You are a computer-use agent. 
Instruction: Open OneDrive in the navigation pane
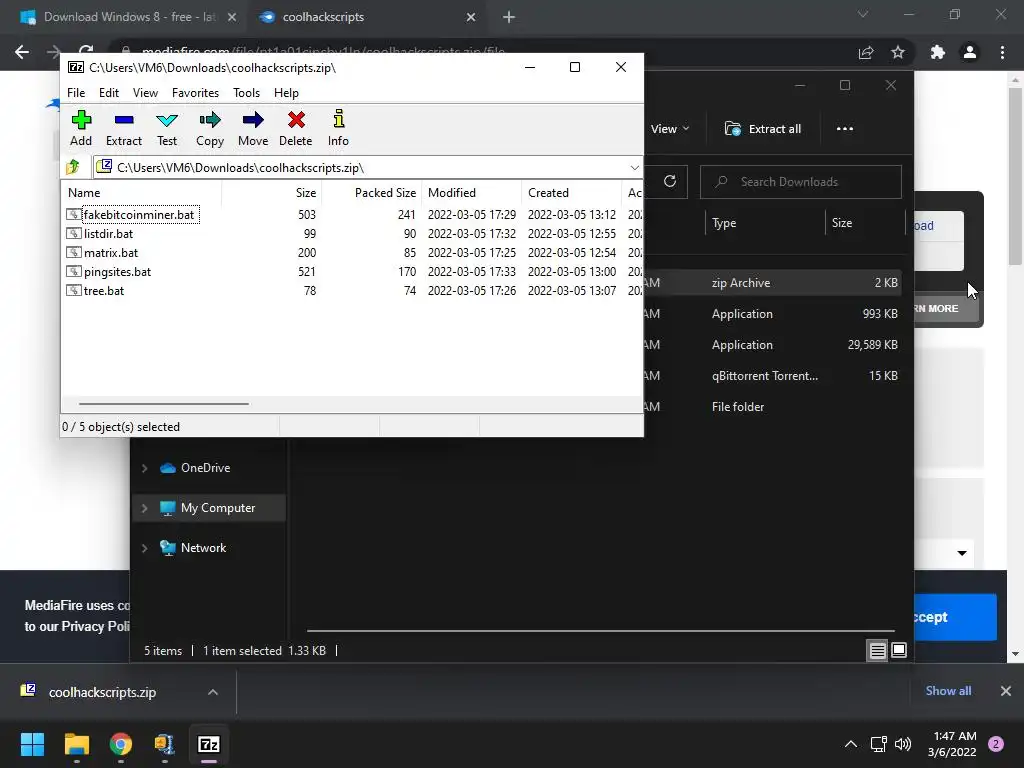(x=205, y=468)
